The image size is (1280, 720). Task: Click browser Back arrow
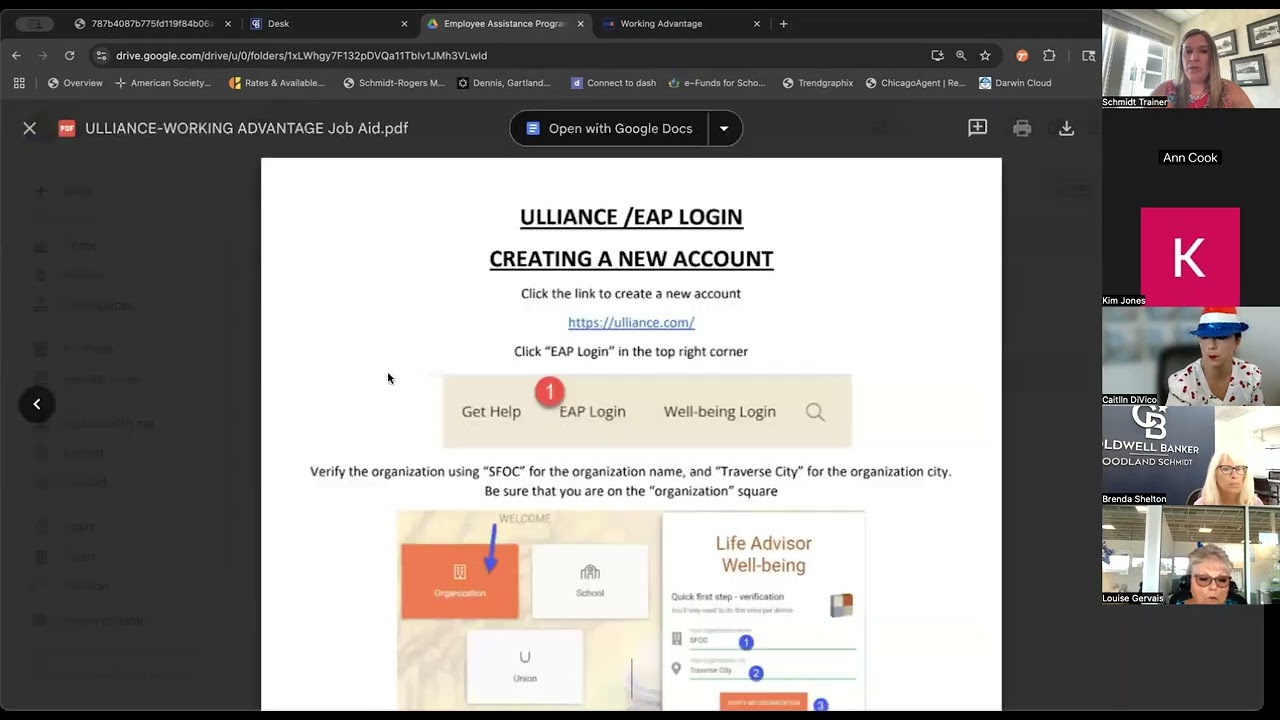point(17,55)
